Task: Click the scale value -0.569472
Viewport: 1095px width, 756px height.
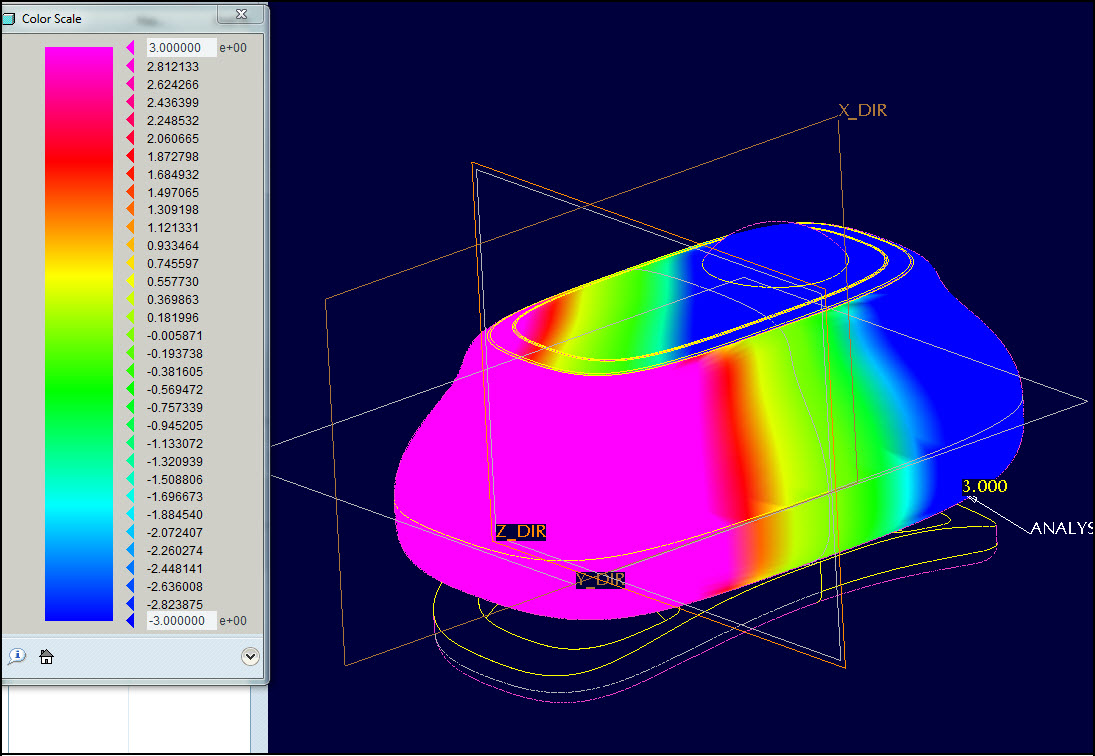Action: [175, 390]
